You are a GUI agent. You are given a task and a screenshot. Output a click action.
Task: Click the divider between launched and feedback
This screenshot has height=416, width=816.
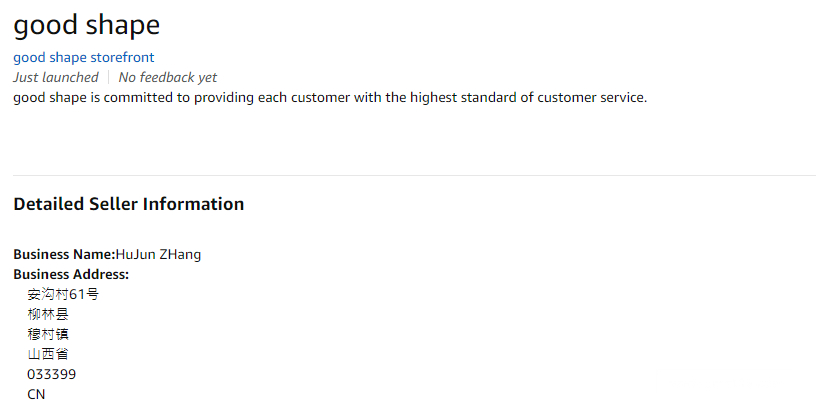click(108, 77)
